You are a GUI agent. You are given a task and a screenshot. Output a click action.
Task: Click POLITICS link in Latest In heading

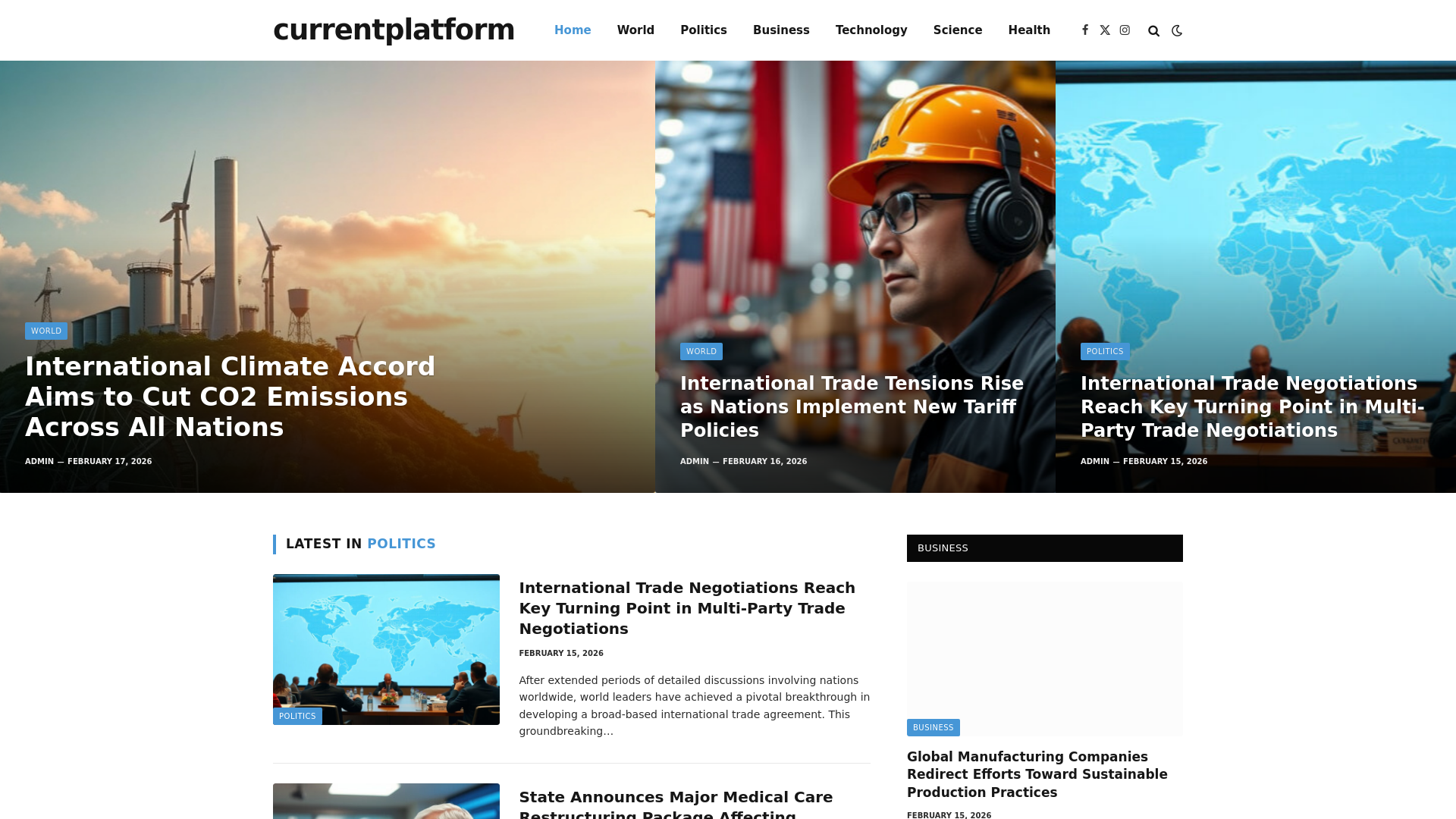click(x=401, y=544)
